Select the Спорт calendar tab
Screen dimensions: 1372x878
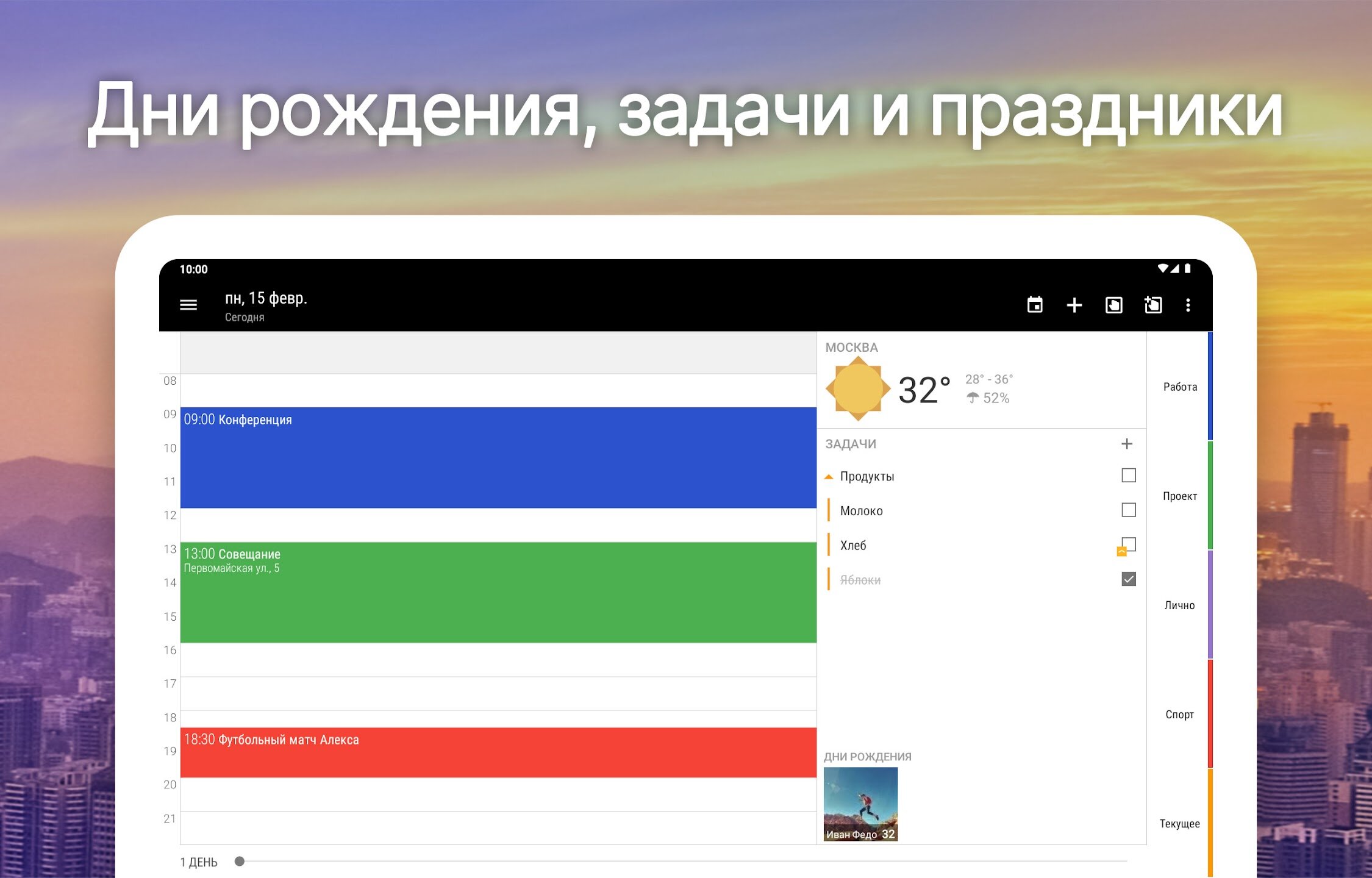(x=1180, y=714)
